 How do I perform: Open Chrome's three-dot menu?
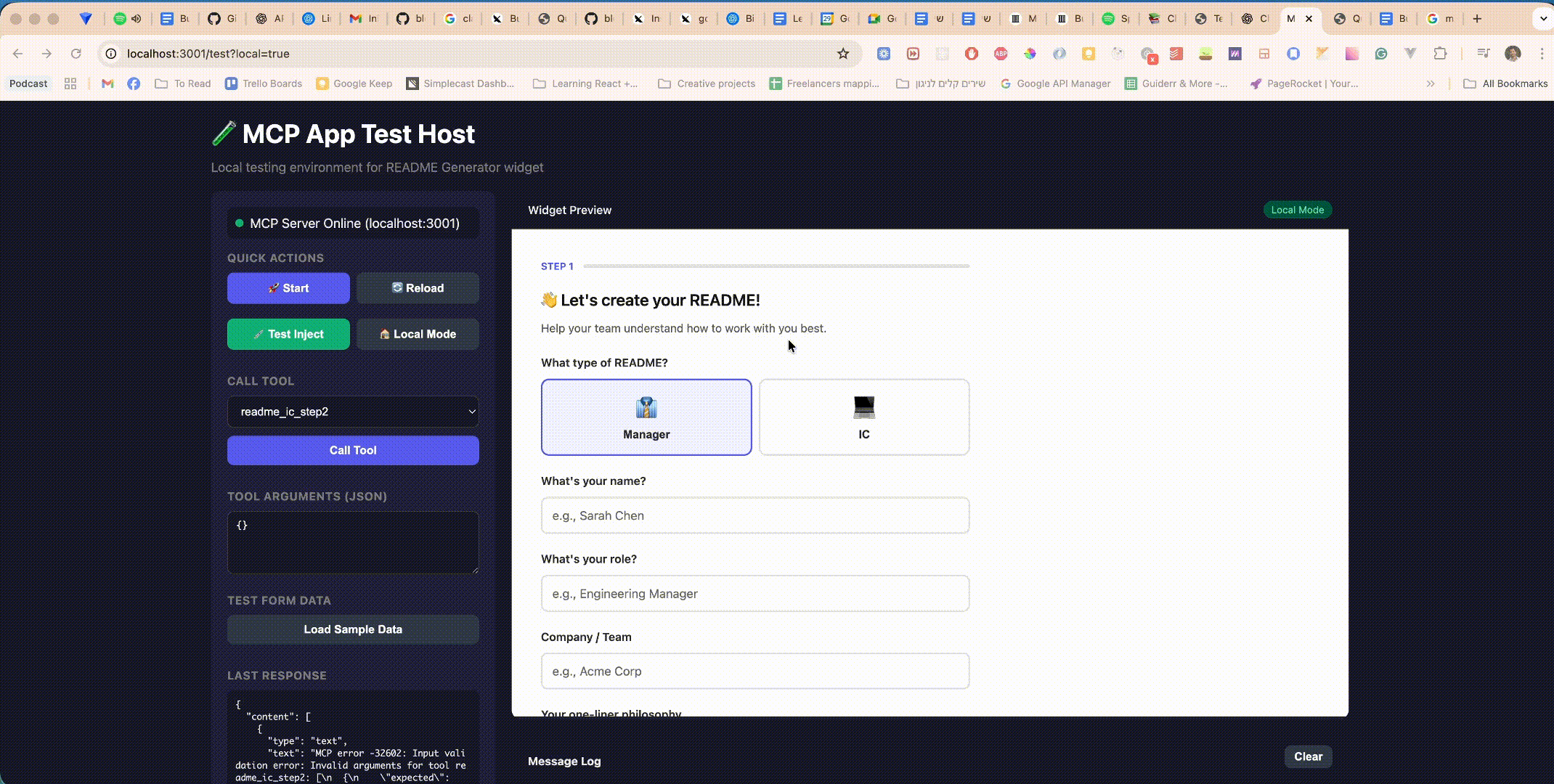[x=1542, y=54]
